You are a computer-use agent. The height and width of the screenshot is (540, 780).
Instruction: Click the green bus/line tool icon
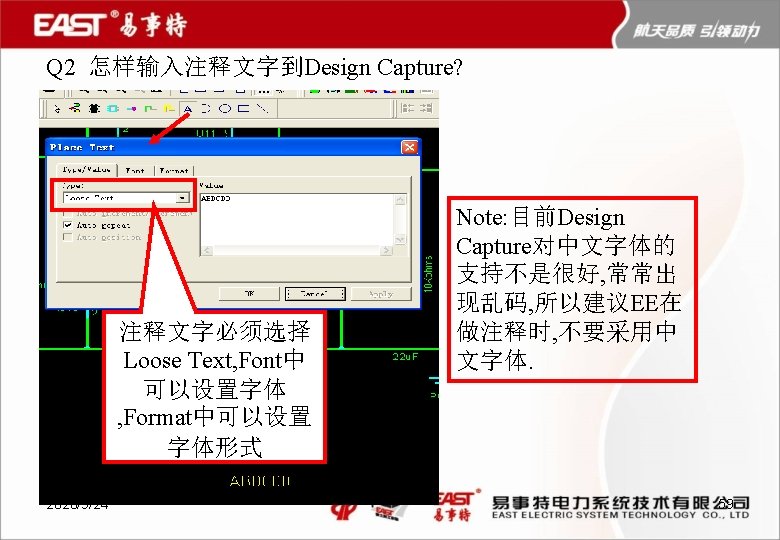(x=150, y=108)
